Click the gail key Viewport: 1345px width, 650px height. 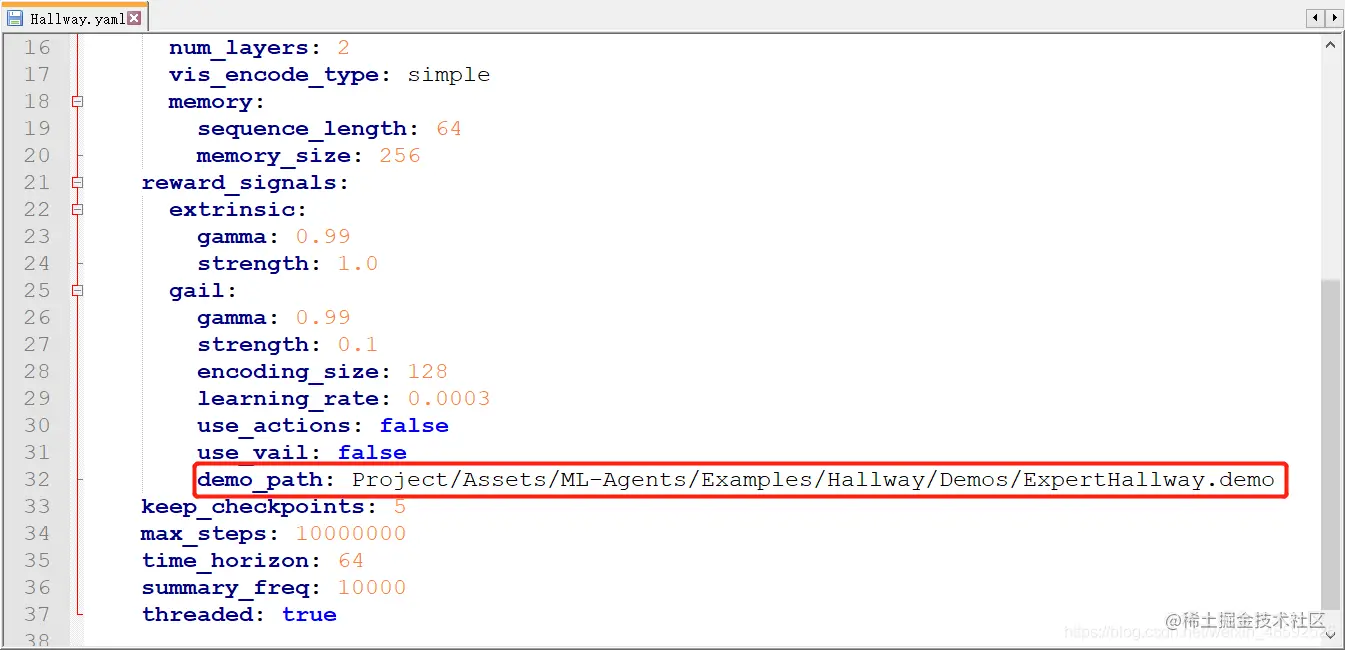(x=197, y=291)
